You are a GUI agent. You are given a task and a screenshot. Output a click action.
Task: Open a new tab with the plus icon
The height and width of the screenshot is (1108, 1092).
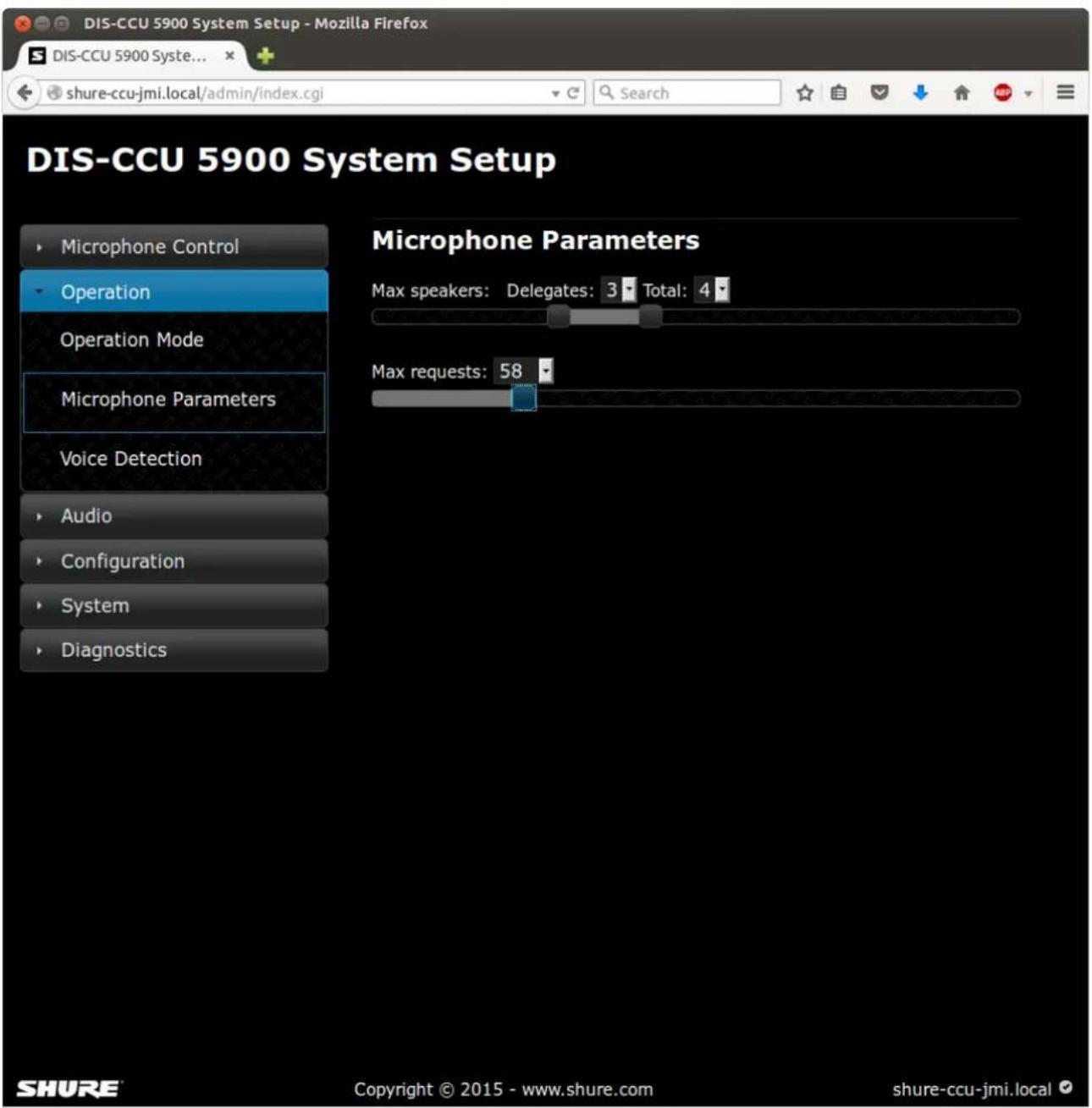(266, 56)
